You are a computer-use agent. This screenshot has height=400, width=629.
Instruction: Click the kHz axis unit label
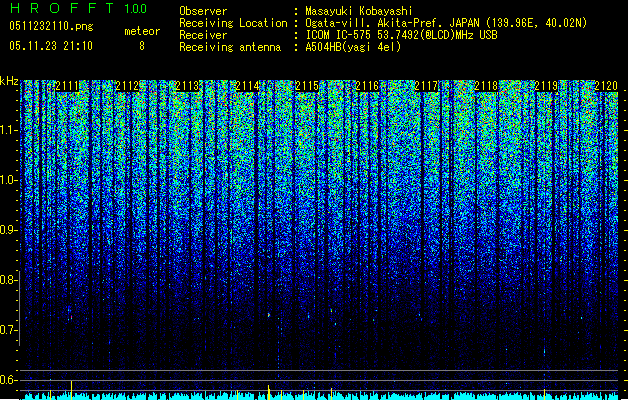[9, 81]
